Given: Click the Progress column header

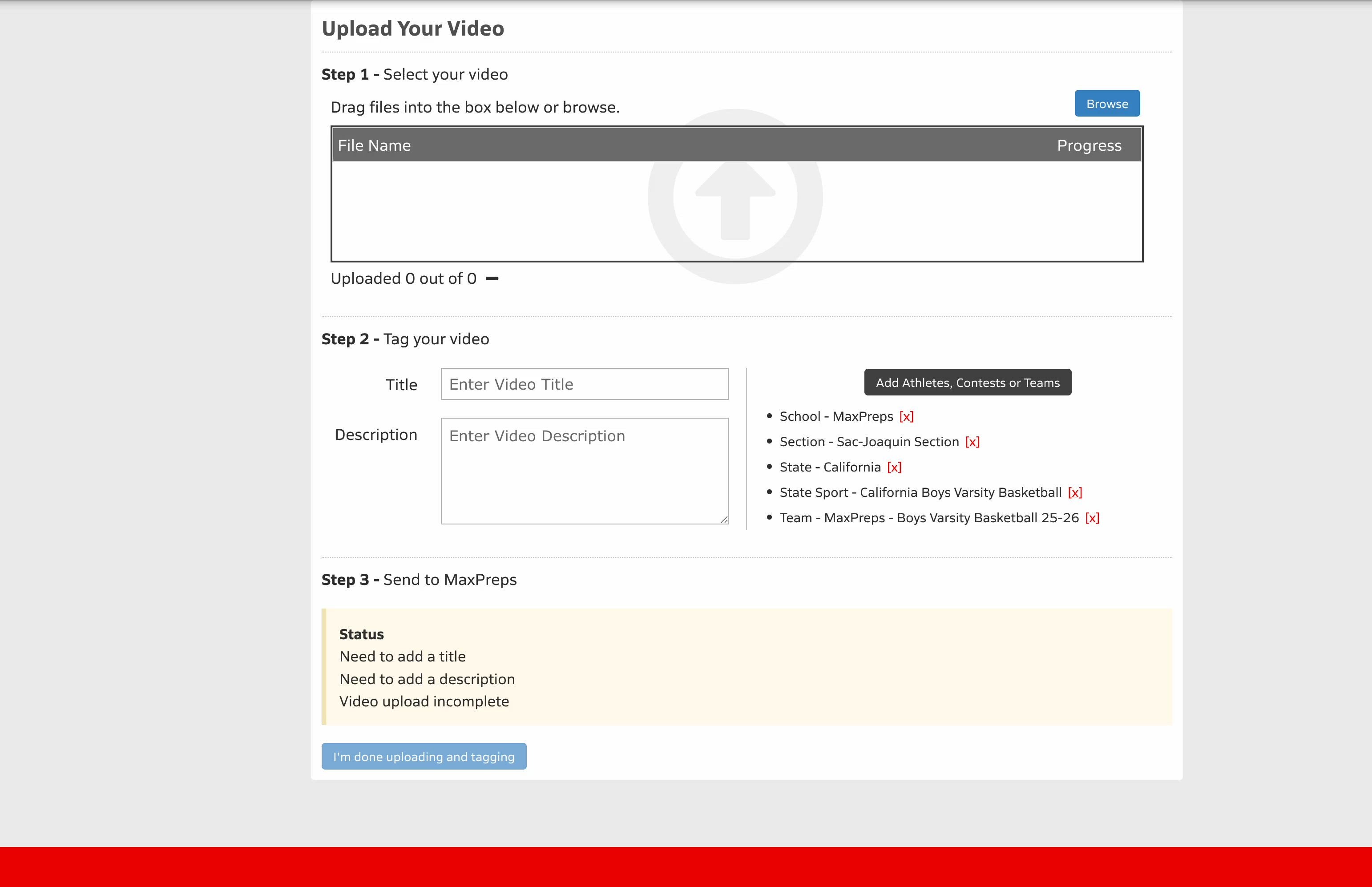Looking at the screenshot, I should coord(1089,146).
